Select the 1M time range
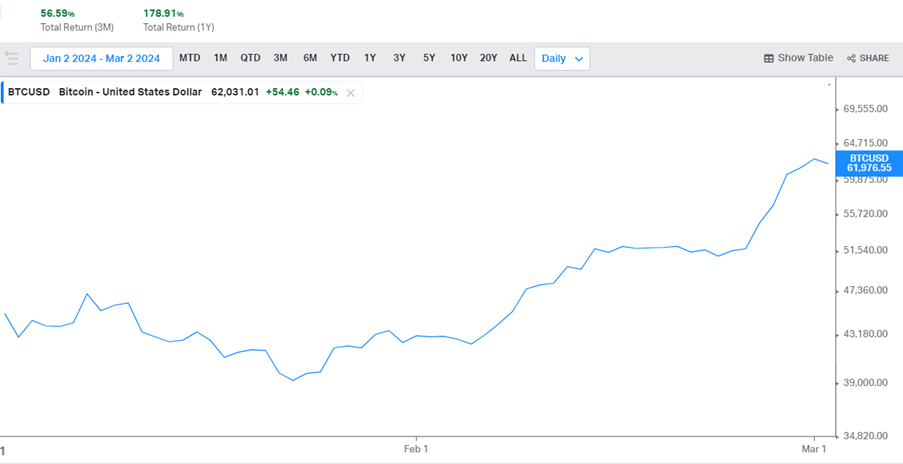 220,58
